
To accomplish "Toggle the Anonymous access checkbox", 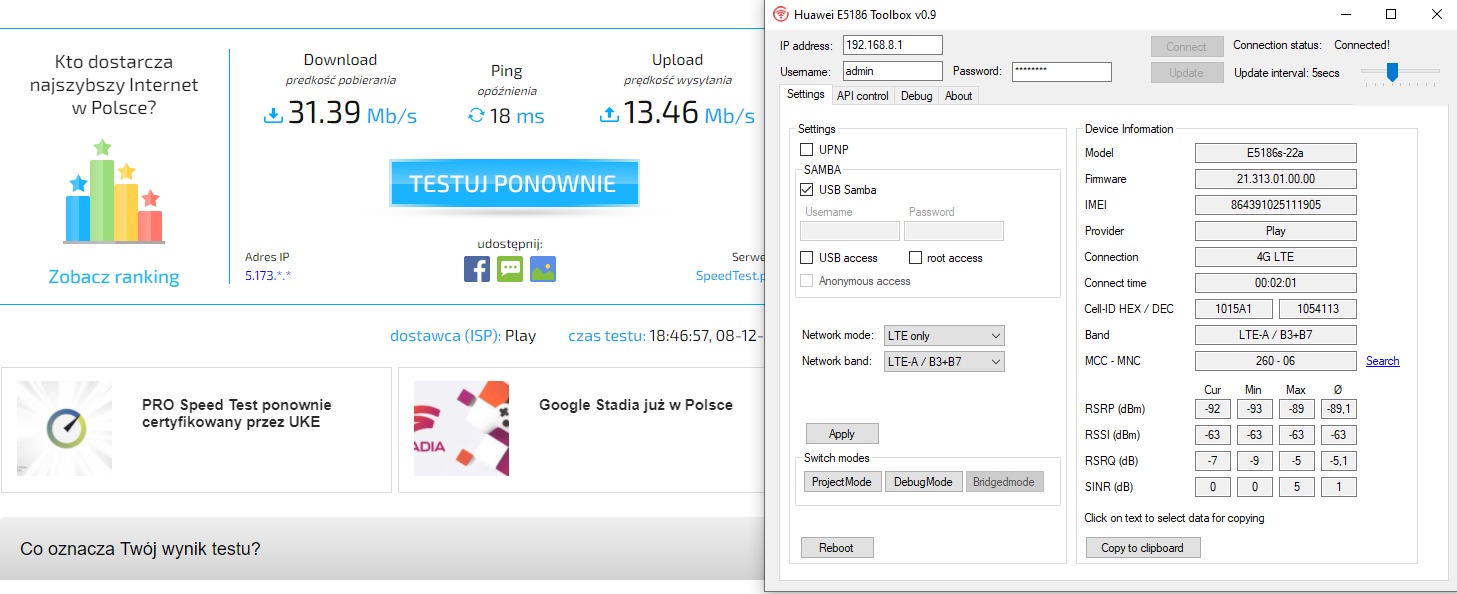I will tap(807, 281).
